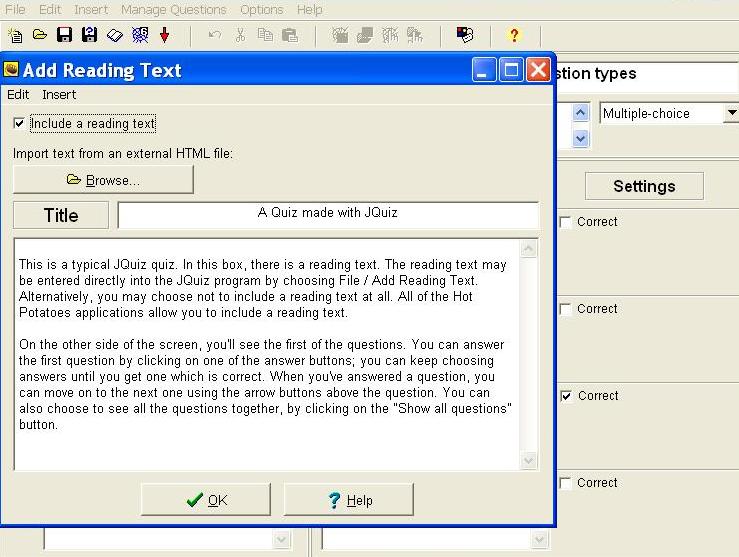Click the Title button
739x557 pixels.
tap(61, 215)
